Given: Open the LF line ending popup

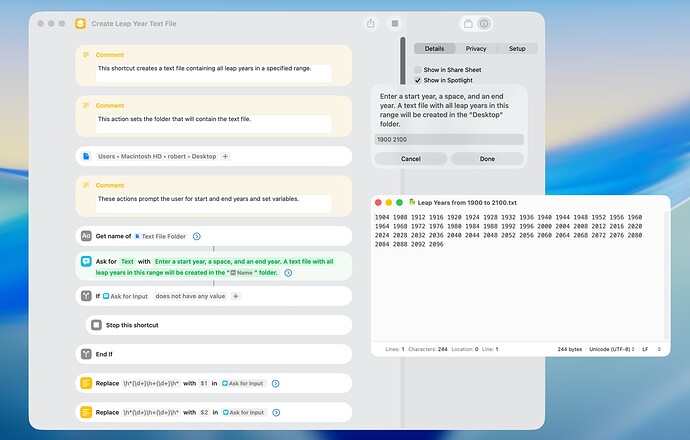Looking at the screenshot, I should pos(651,349).
